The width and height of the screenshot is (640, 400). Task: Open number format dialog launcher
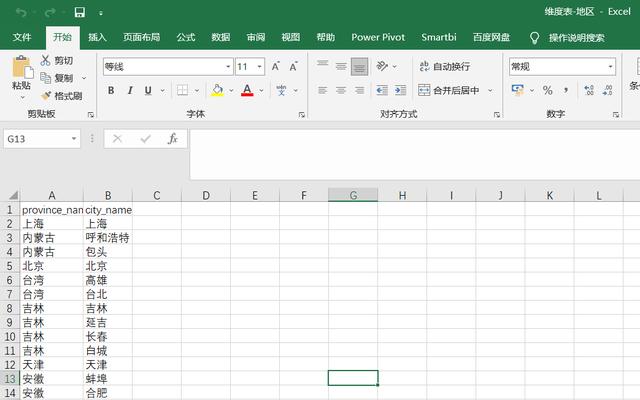click(x=616, y=115)
